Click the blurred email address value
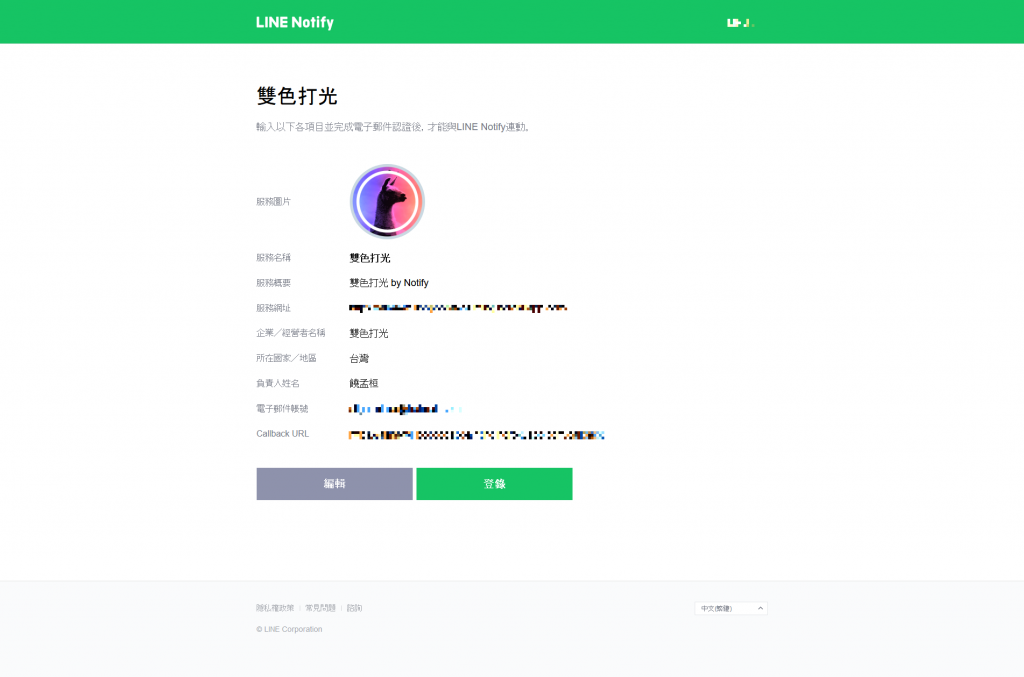This screenshot has width=1024, height=677. (405, 409)
